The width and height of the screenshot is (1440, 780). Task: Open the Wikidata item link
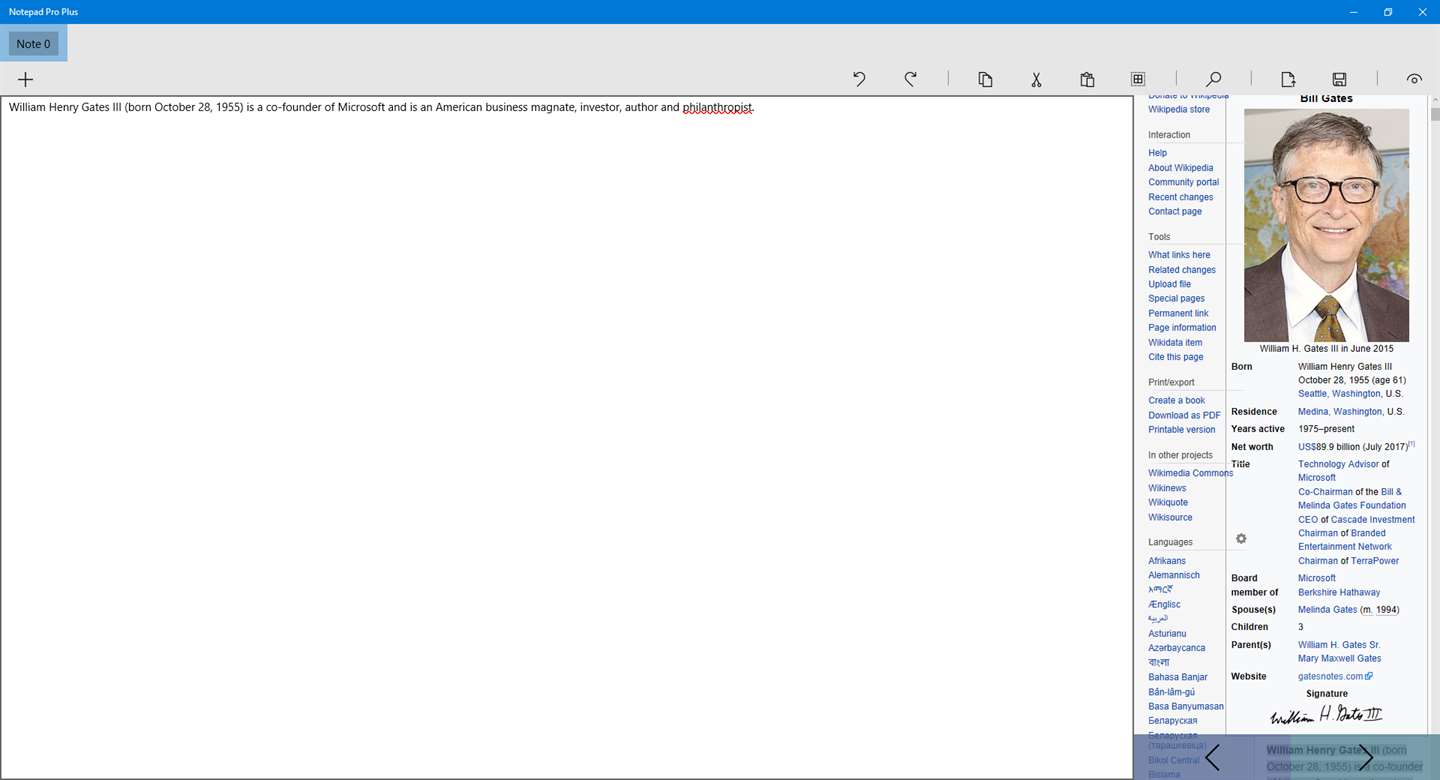pyautogui.click(x=1175, y=342)
